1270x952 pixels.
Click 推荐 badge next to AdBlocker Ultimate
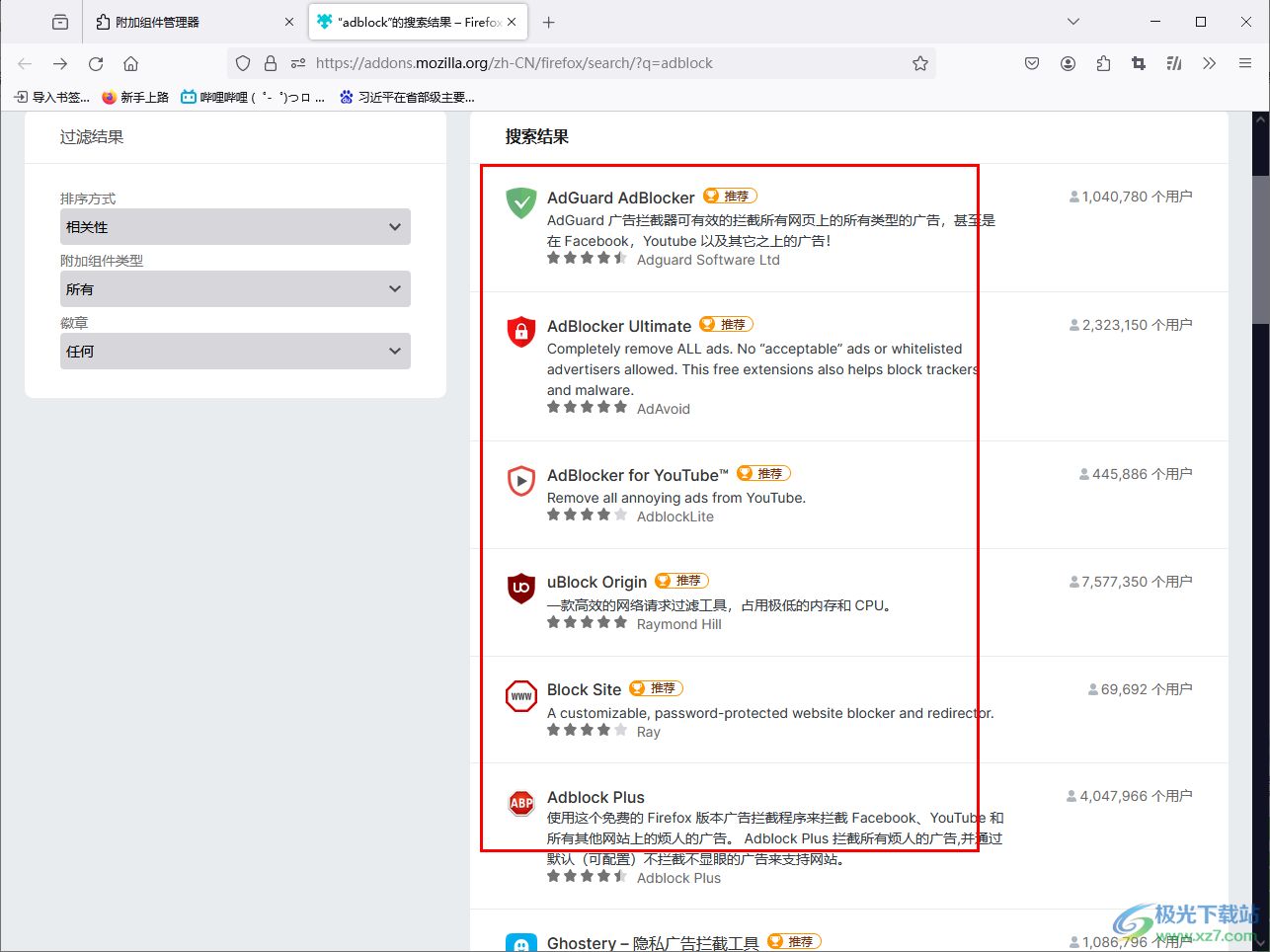click(x=727, y=324)
